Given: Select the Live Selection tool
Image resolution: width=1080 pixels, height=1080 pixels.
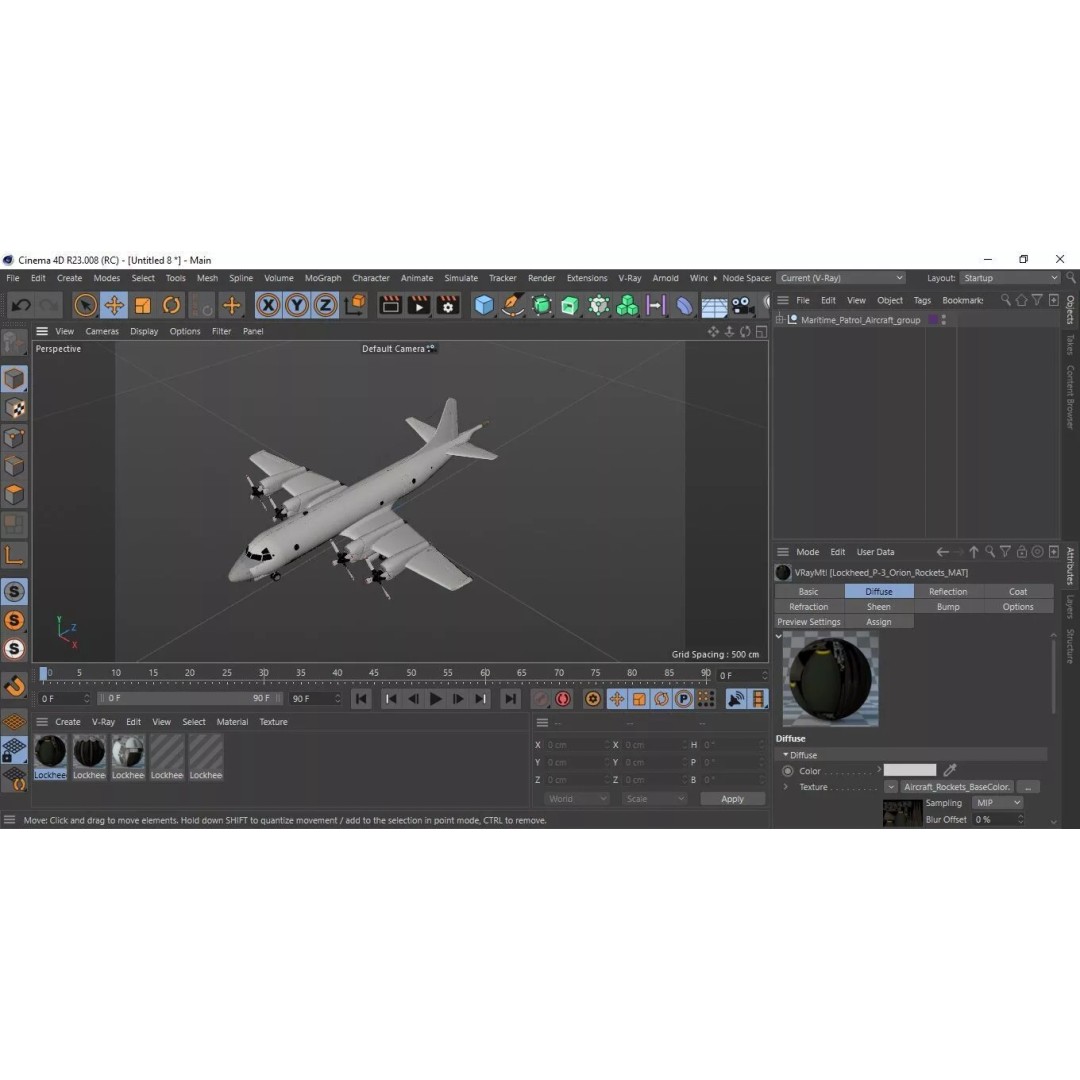Looking at the screenshot, I should (85, 304).
